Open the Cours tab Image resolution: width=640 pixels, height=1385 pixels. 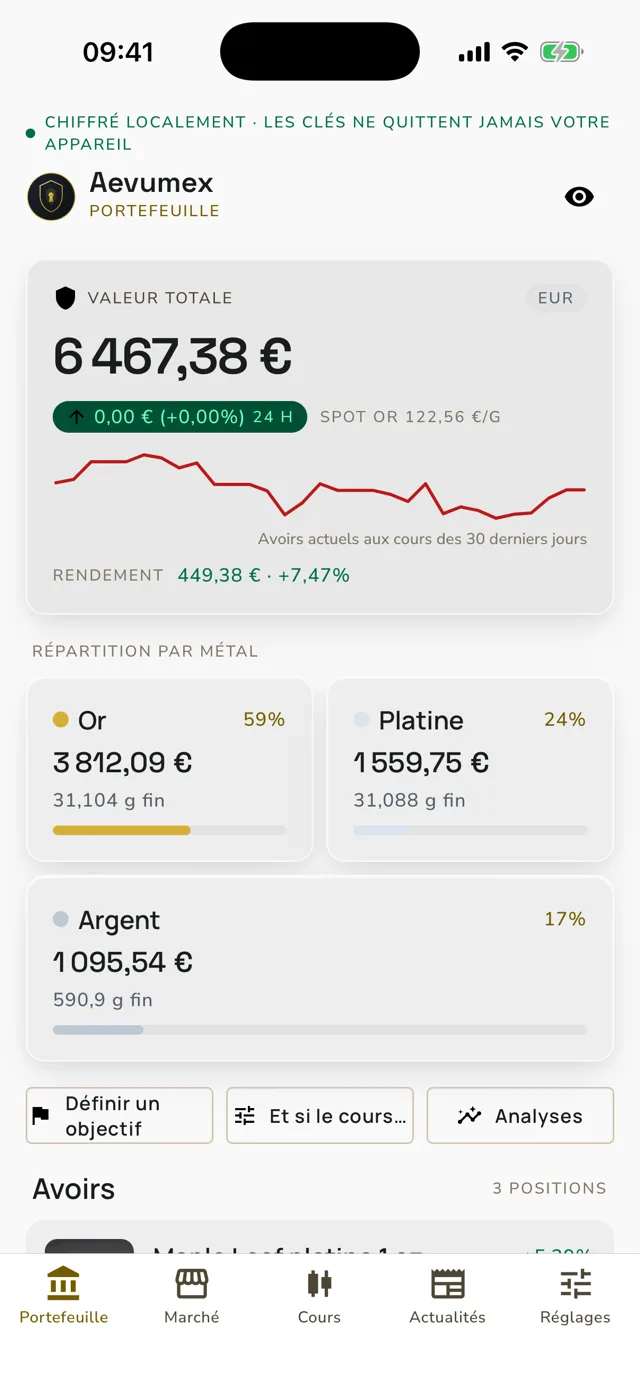point(319,1297)
